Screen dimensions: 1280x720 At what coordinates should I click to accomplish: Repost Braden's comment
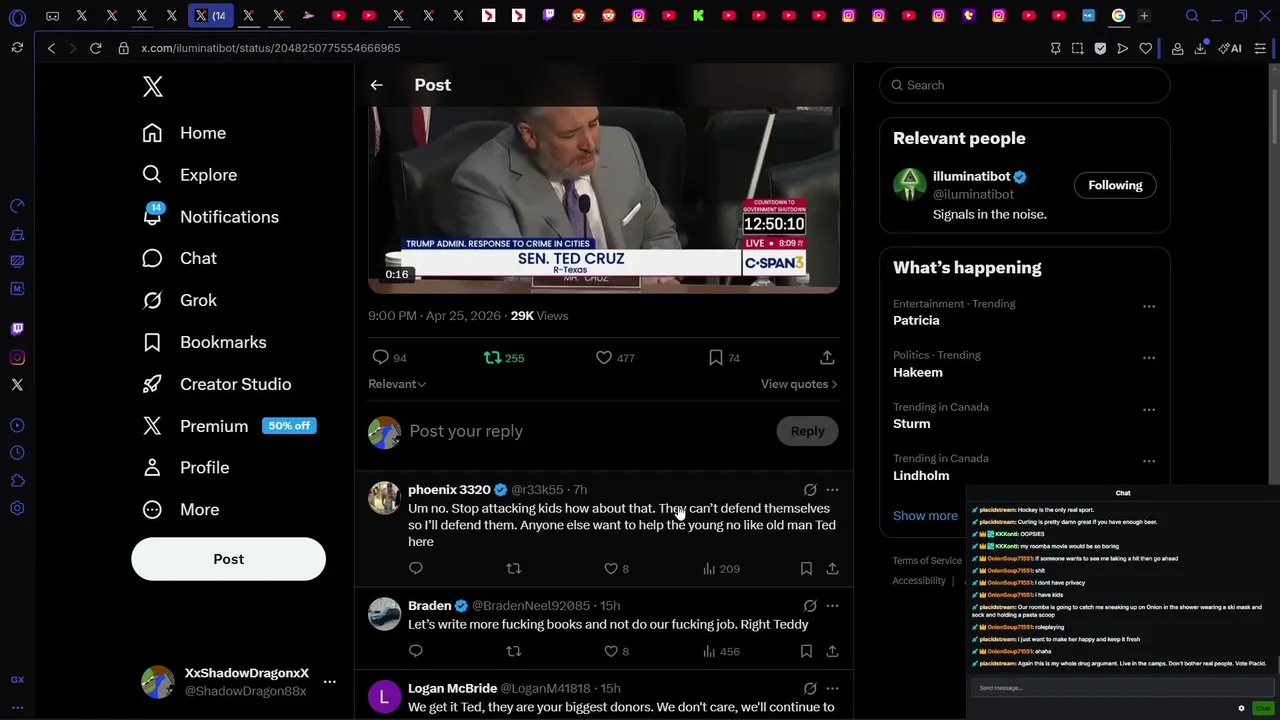point(513,651)
